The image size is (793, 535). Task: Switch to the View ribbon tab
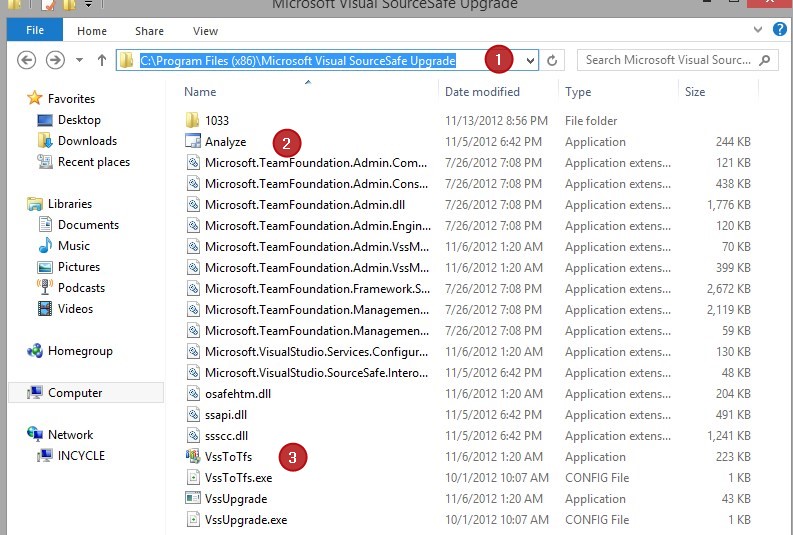coord(205,31)
